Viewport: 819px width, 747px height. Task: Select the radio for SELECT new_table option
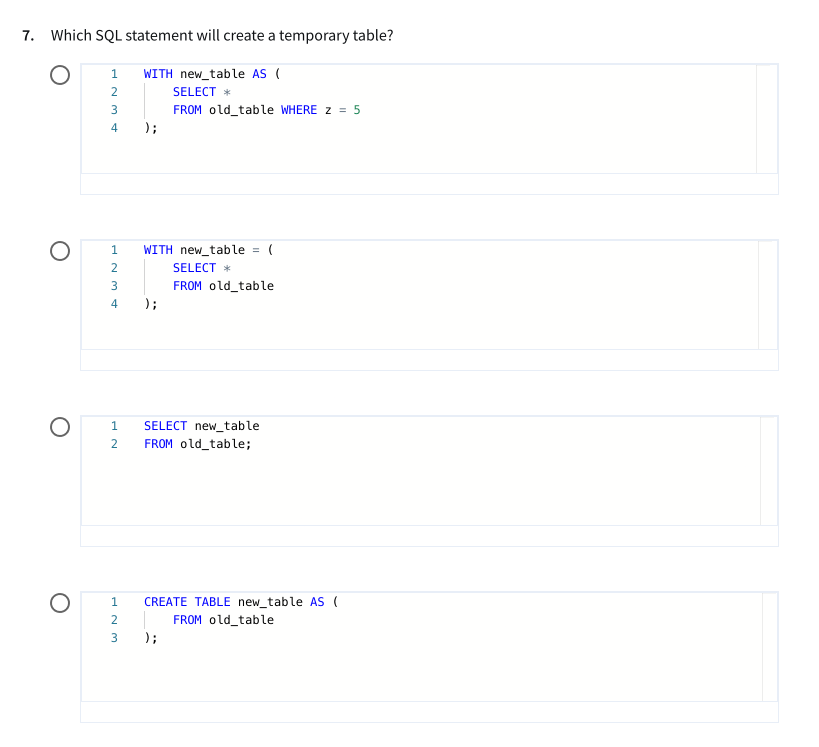pyautogui.click(x=60, y=427)
